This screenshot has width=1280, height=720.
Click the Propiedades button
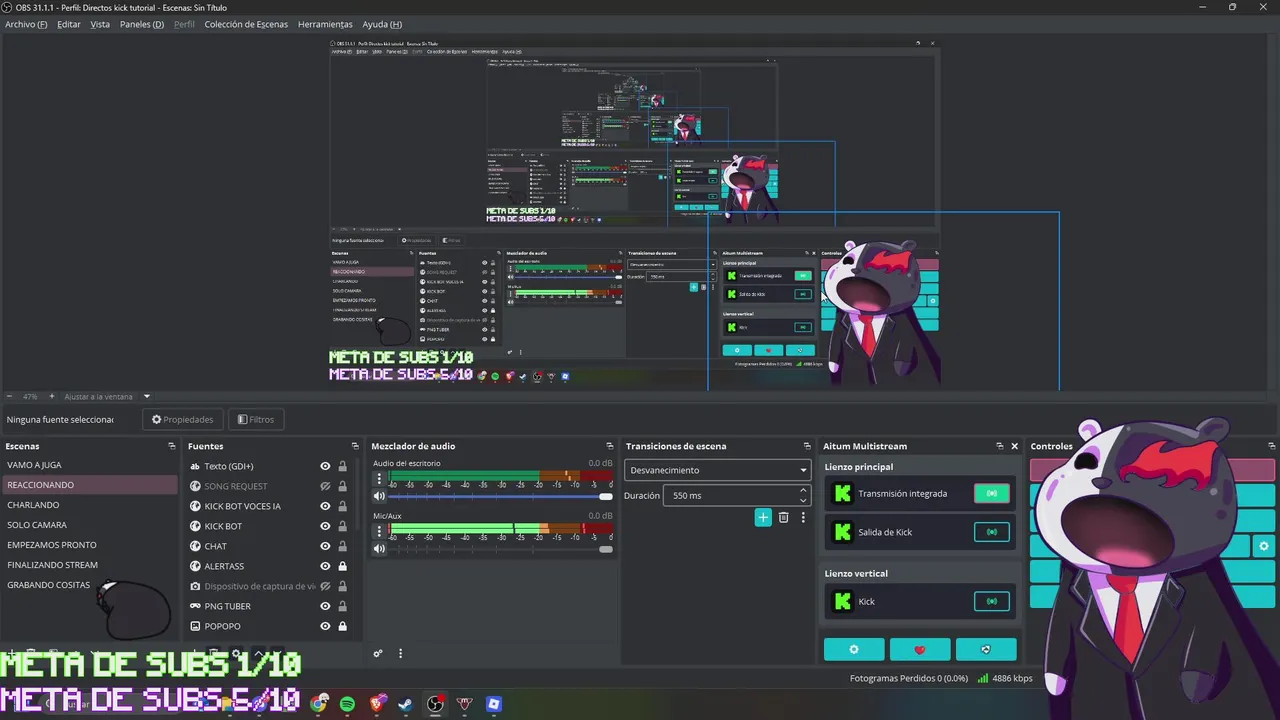tap(183, 419)
